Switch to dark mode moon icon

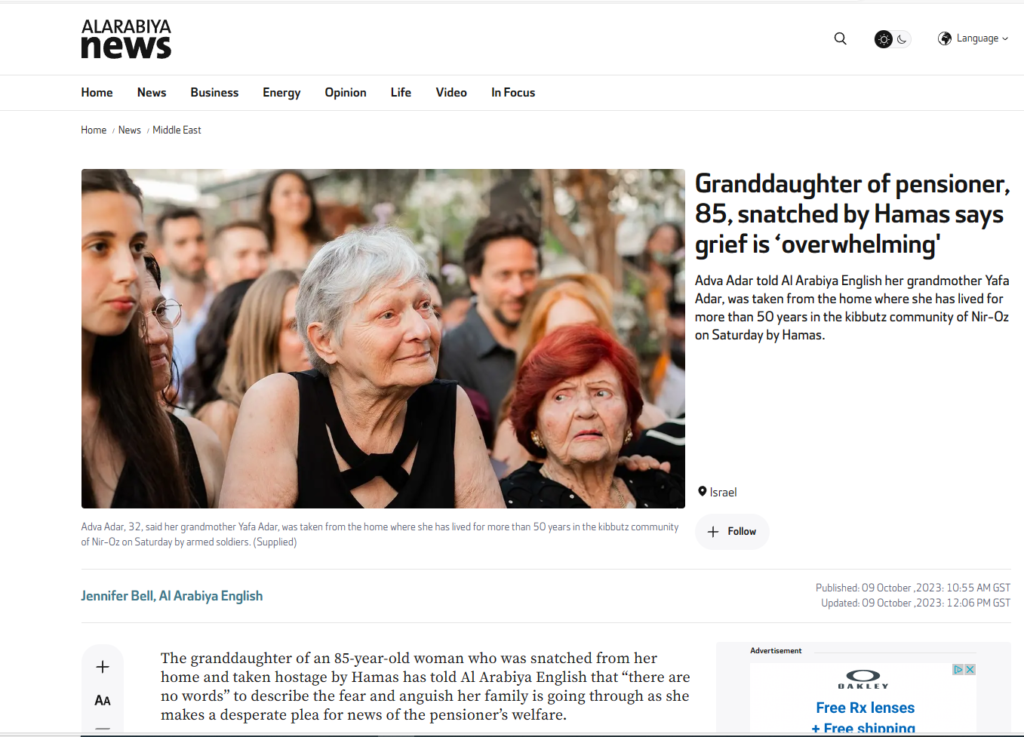point(902,39)
